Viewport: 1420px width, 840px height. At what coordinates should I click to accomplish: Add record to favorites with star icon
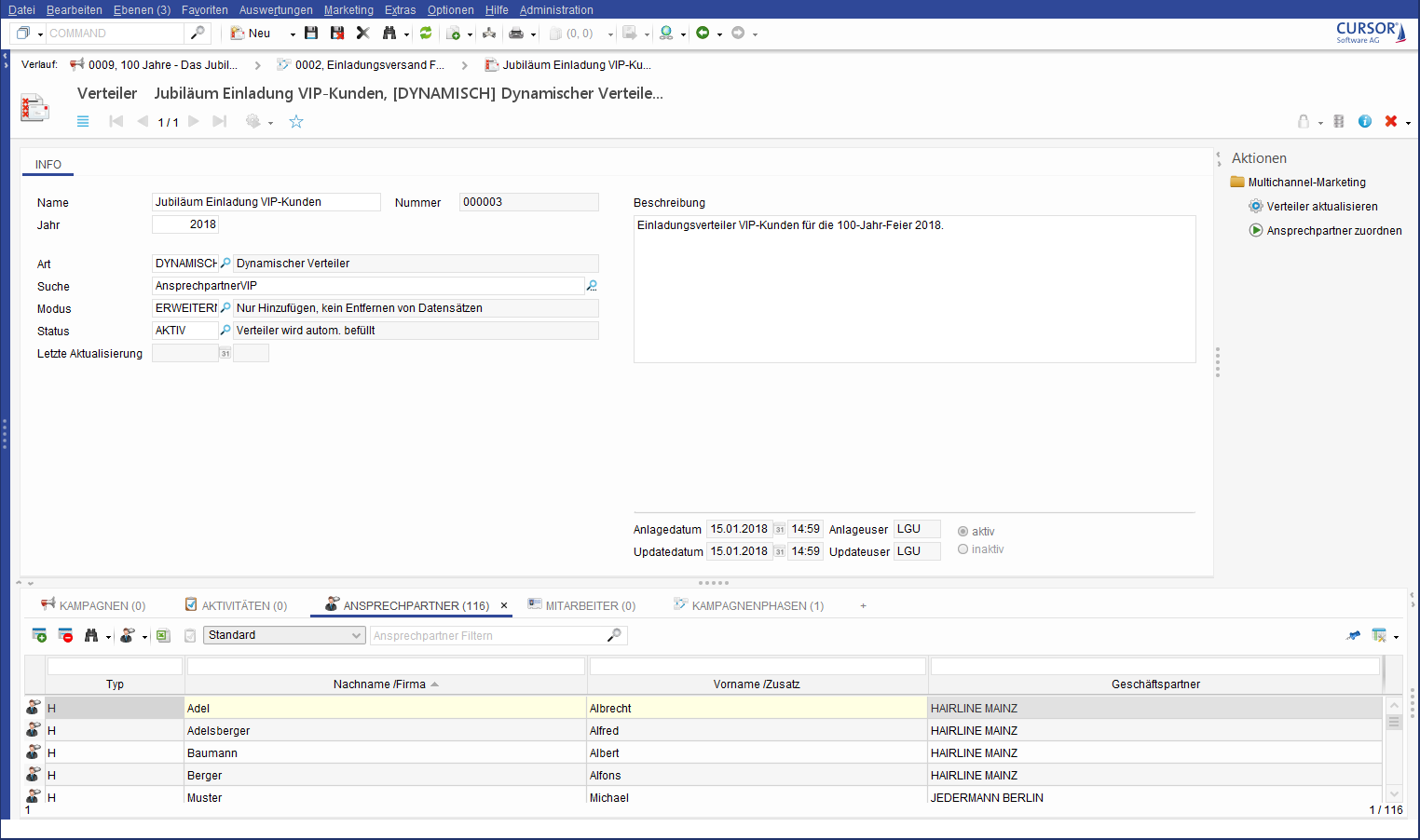[x=296, y=122]
